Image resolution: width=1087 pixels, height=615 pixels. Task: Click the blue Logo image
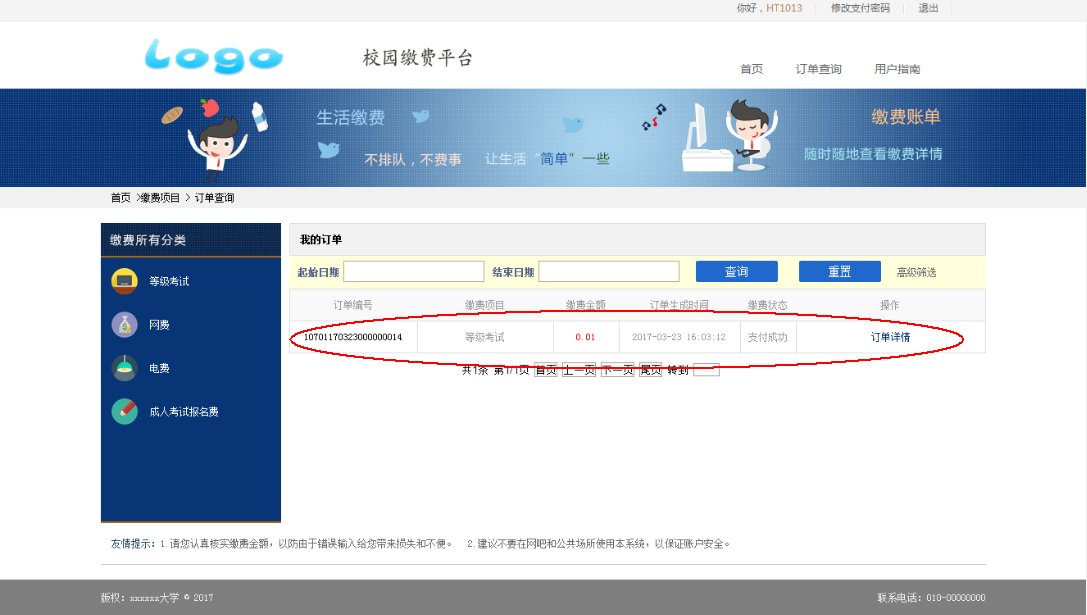click(x=213, y=56)
